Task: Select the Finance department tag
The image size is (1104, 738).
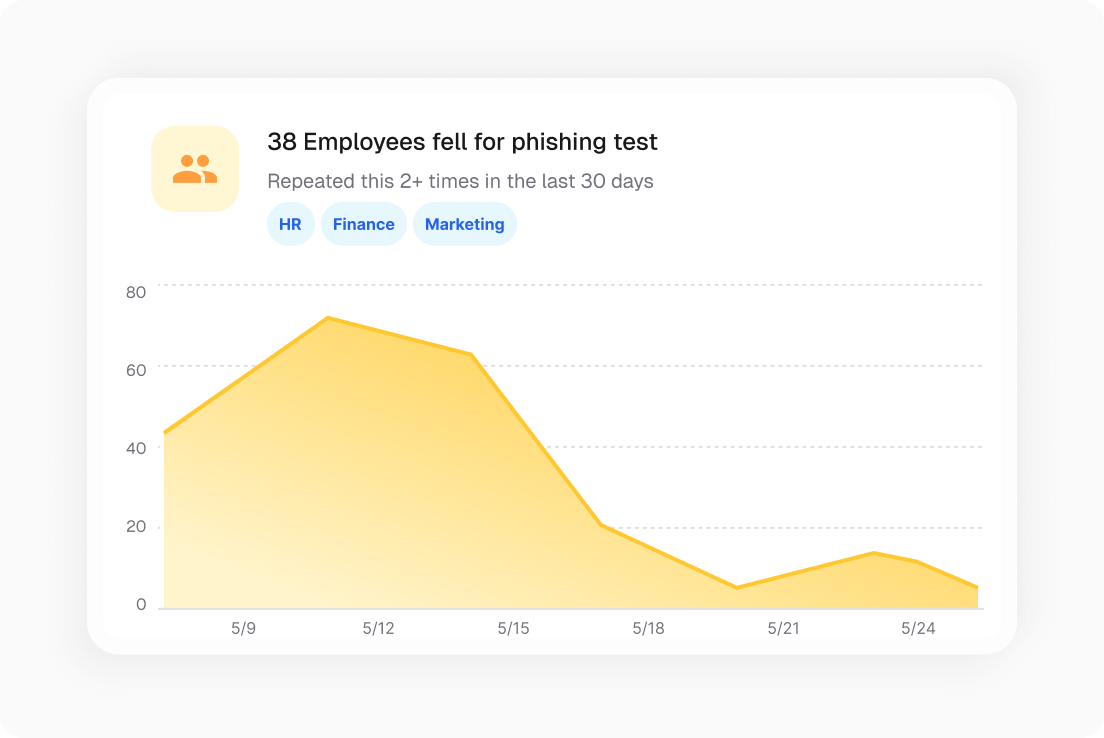Action: 363,224
